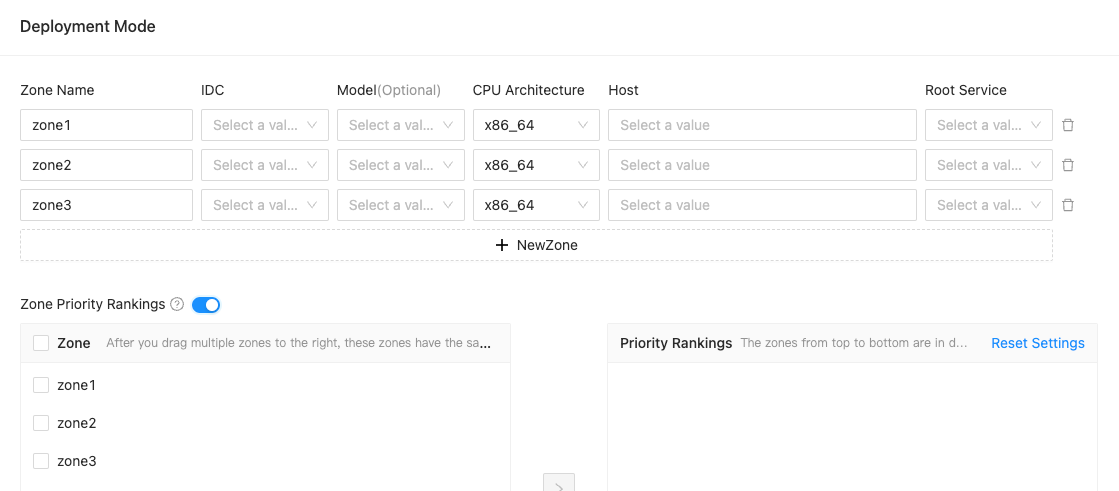Check the zone2 checkbox in Zone list
1119x491 pixels.
[41, 423]
